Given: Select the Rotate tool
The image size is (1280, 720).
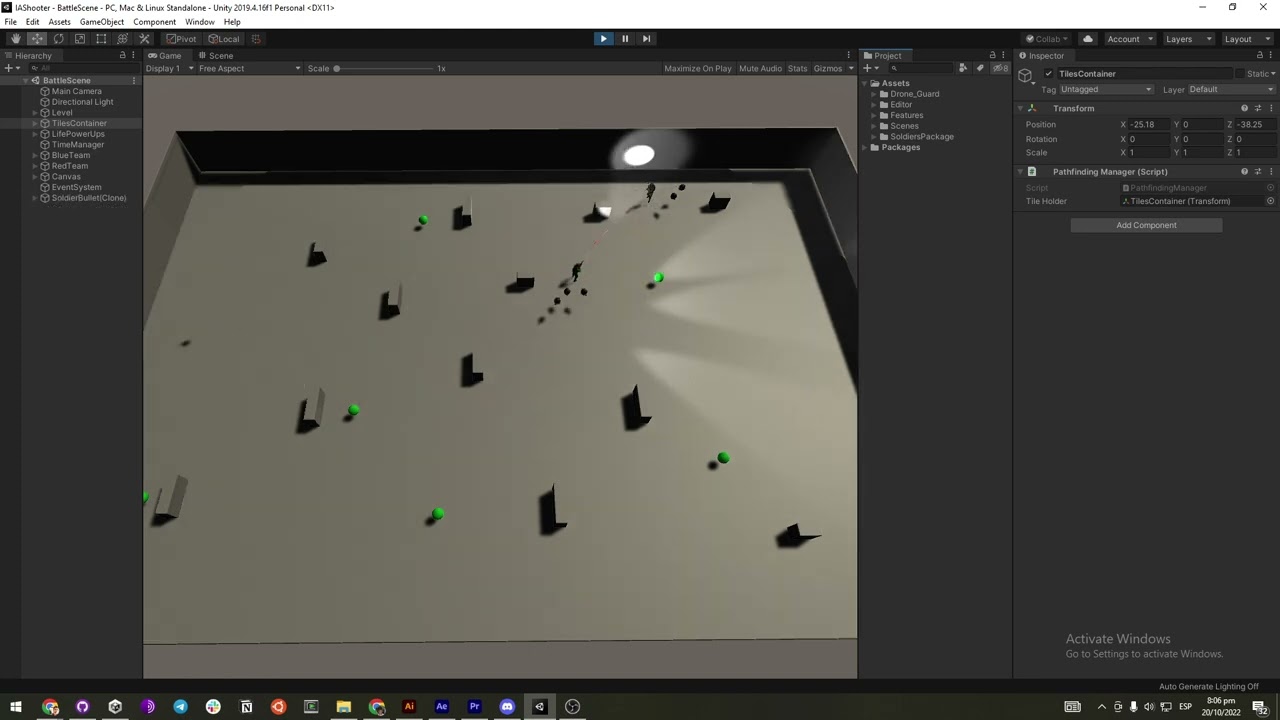Looking at the screenshot, I should (x=58, y=39).
